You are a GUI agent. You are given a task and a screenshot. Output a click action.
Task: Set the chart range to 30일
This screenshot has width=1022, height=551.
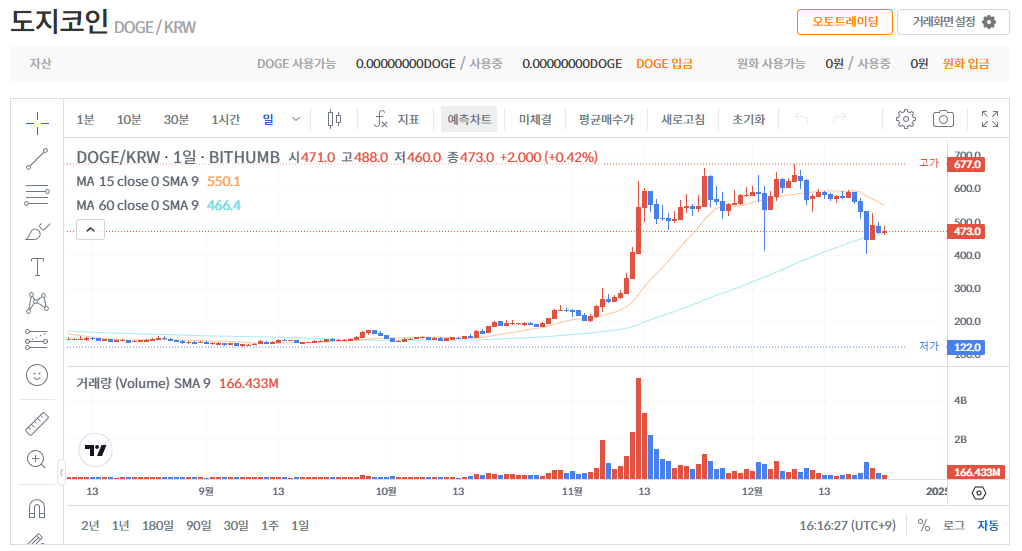[x=236, y=526]
